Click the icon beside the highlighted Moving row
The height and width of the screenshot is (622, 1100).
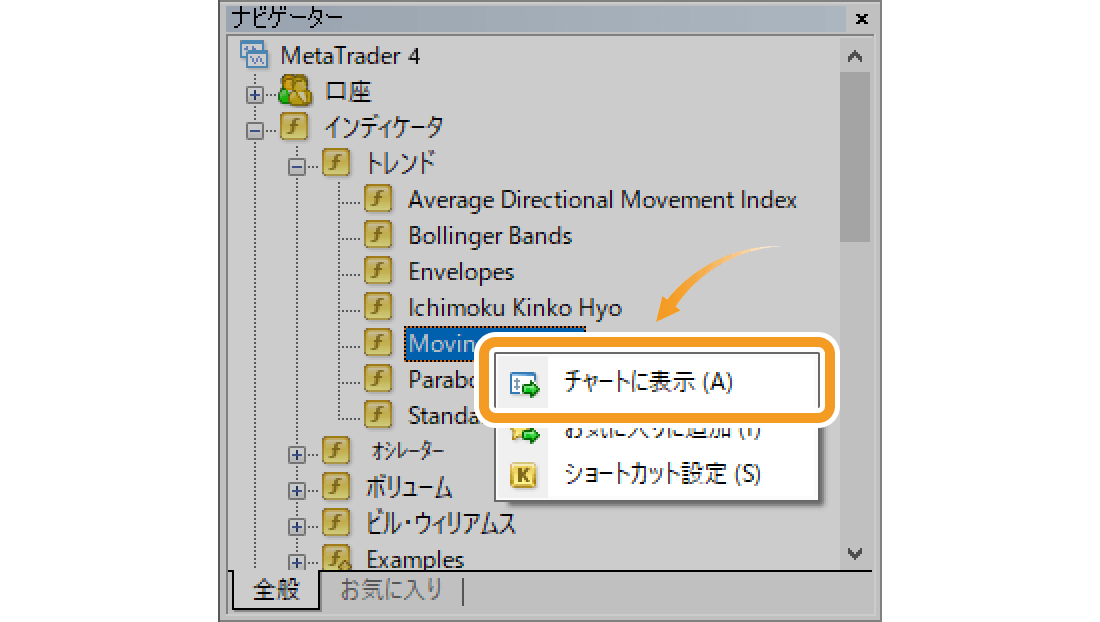click(378, 342)
